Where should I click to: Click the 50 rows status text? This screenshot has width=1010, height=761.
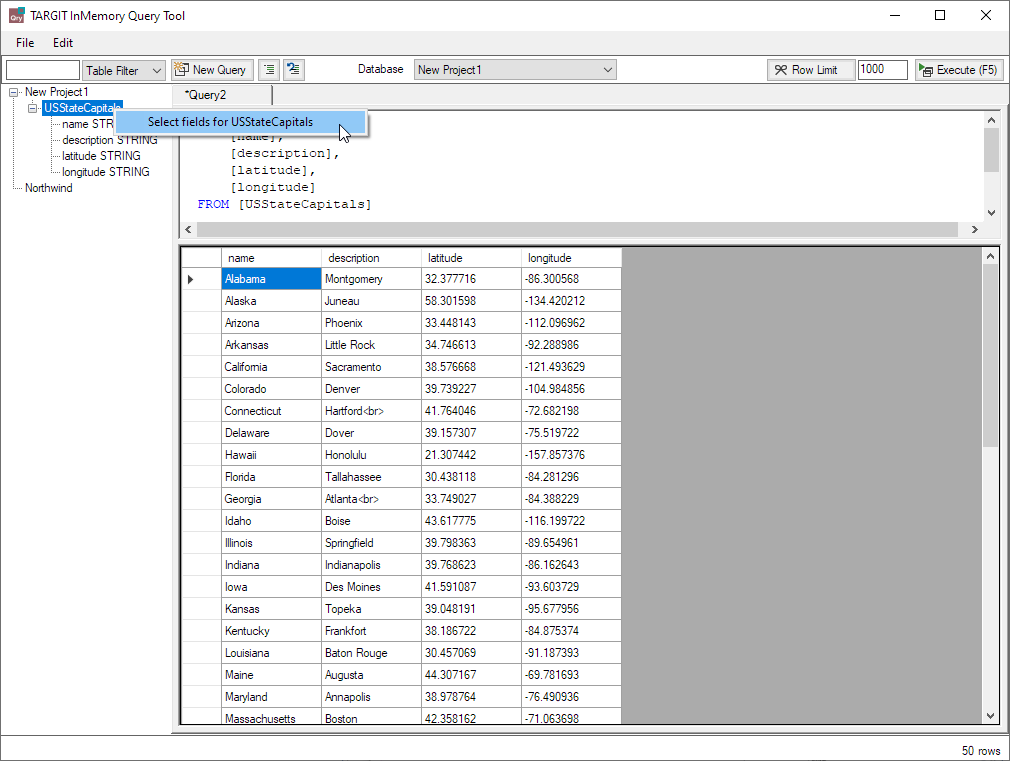[x=980, y=751]
